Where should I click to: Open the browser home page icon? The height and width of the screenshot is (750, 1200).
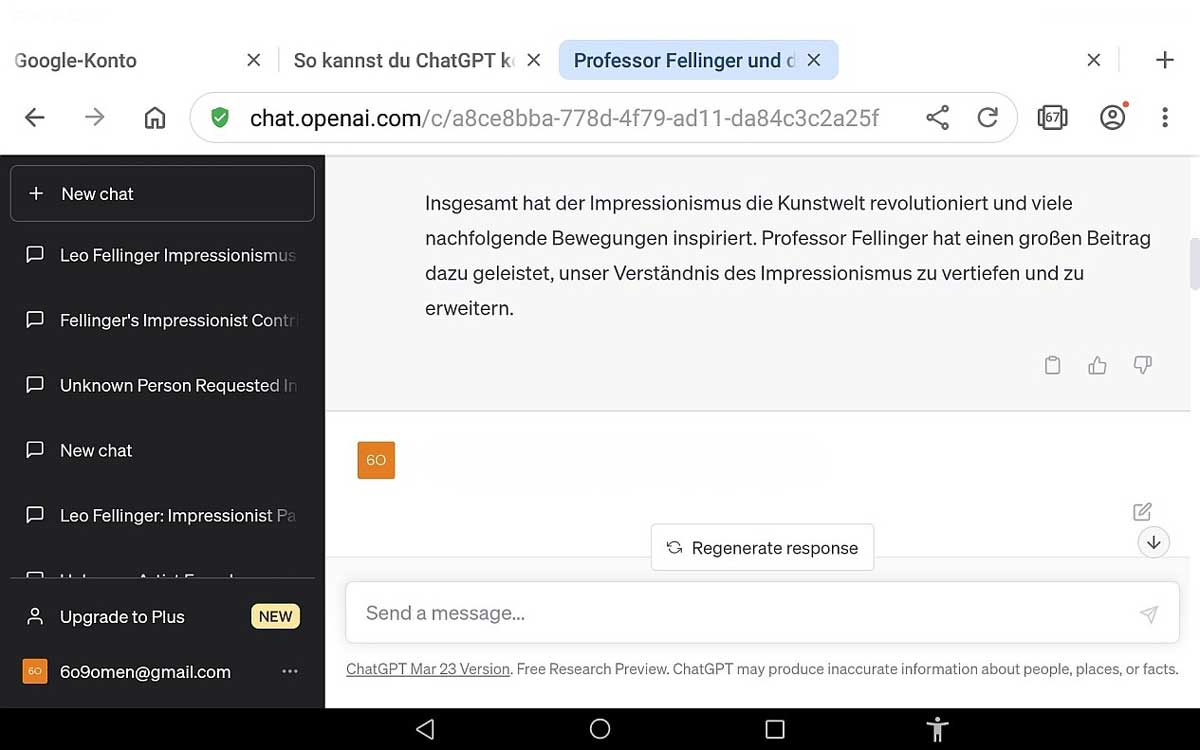tap(155, 118)
